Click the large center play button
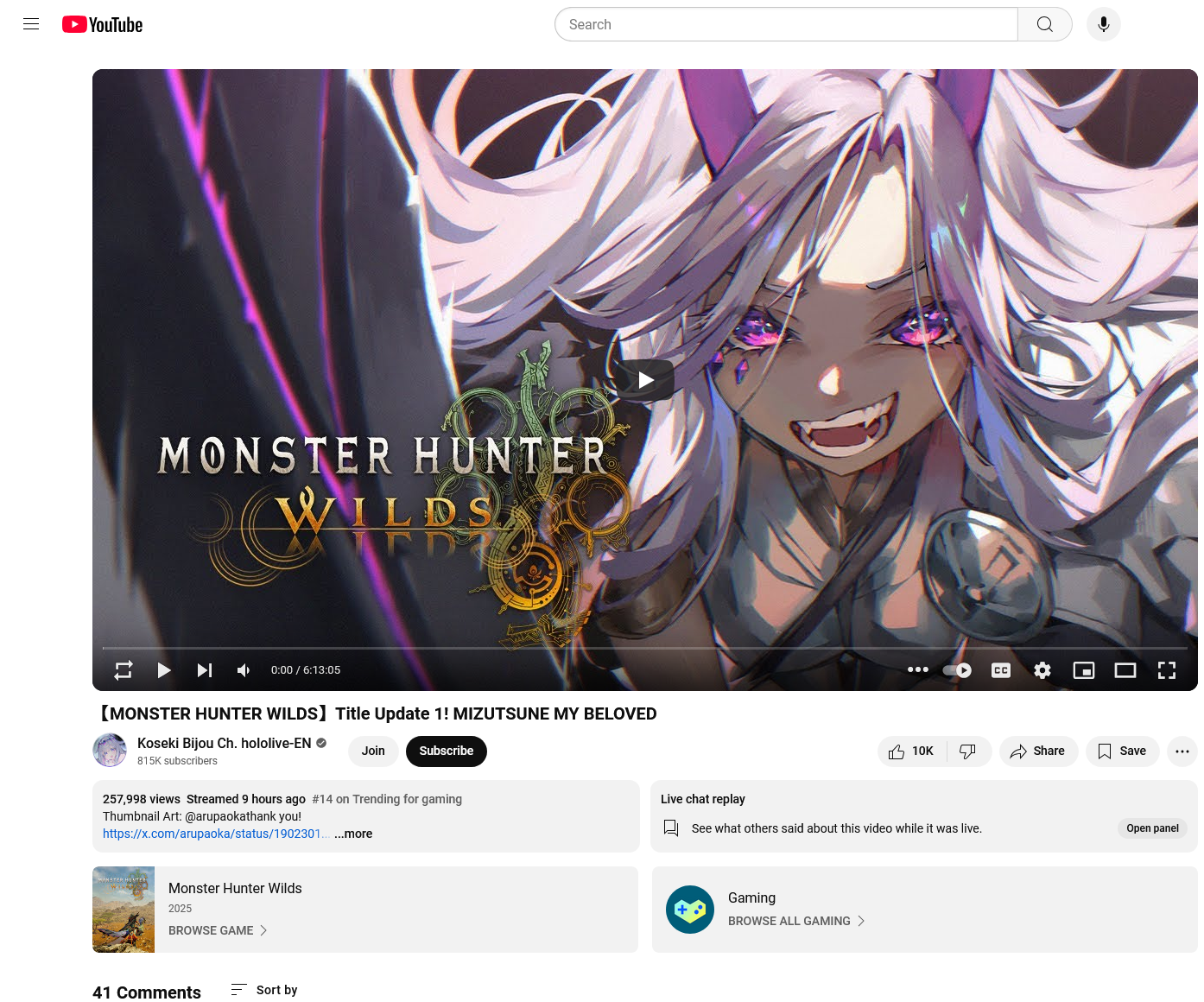The height and width of the screenshot is (1002, 1204). 645,380
